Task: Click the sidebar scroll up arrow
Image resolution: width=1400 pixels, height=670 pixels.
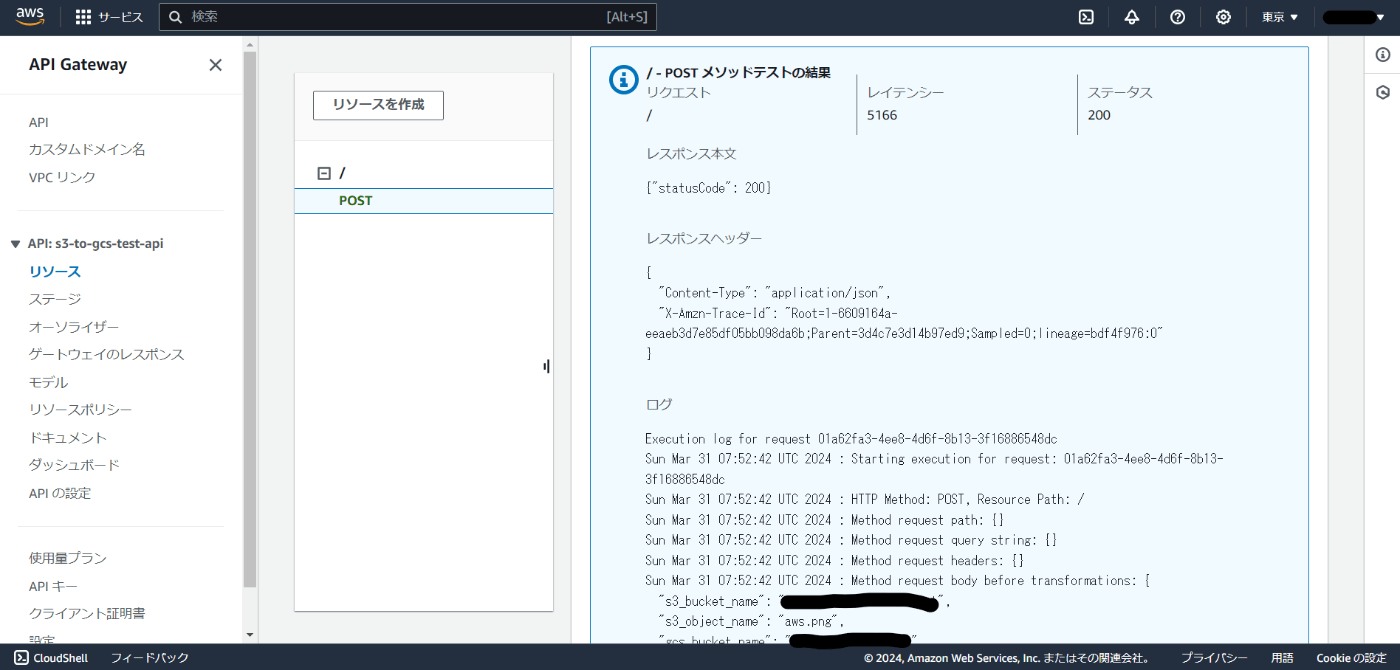Action: click(x=250, y=43)
